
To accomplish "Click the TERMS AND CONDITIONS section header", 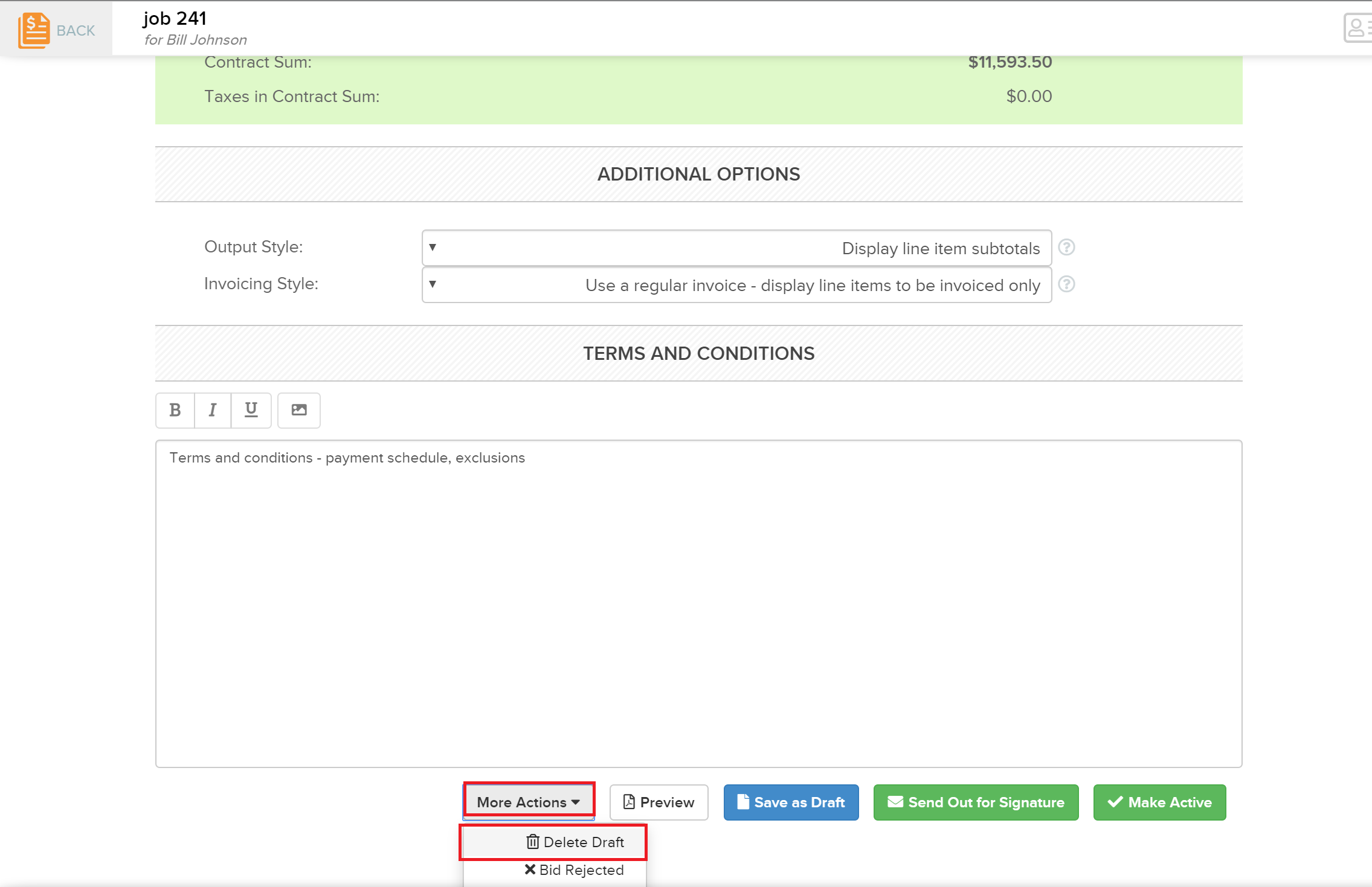I will point(699,353).
